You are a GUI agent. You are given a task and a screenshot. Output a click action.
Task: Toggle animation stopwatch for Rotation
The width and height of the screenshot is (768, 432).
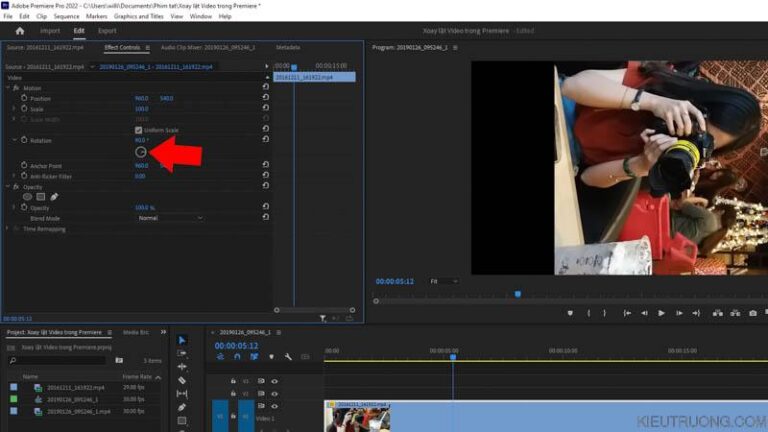(24, 140)
